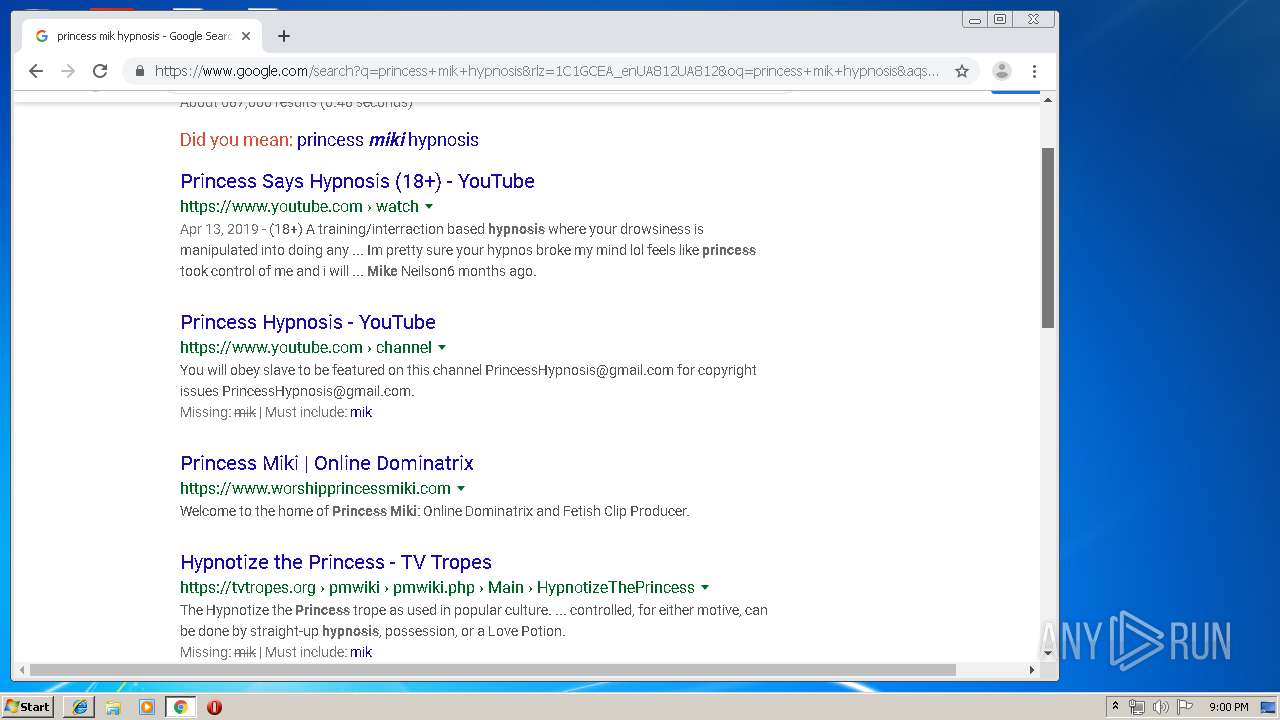Expand options arrow beside youtube.com › channel
Screen dimensions: 1280x720
pyautogui.click(x=442, y=348)
